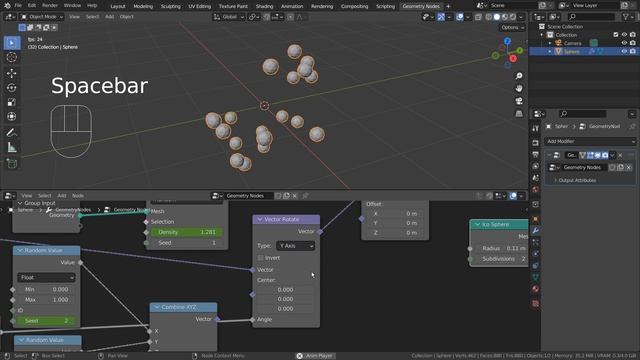The width and height of the screenshot is (640, 360).
Task: Select the Move tool
Action: click(12, 73)
